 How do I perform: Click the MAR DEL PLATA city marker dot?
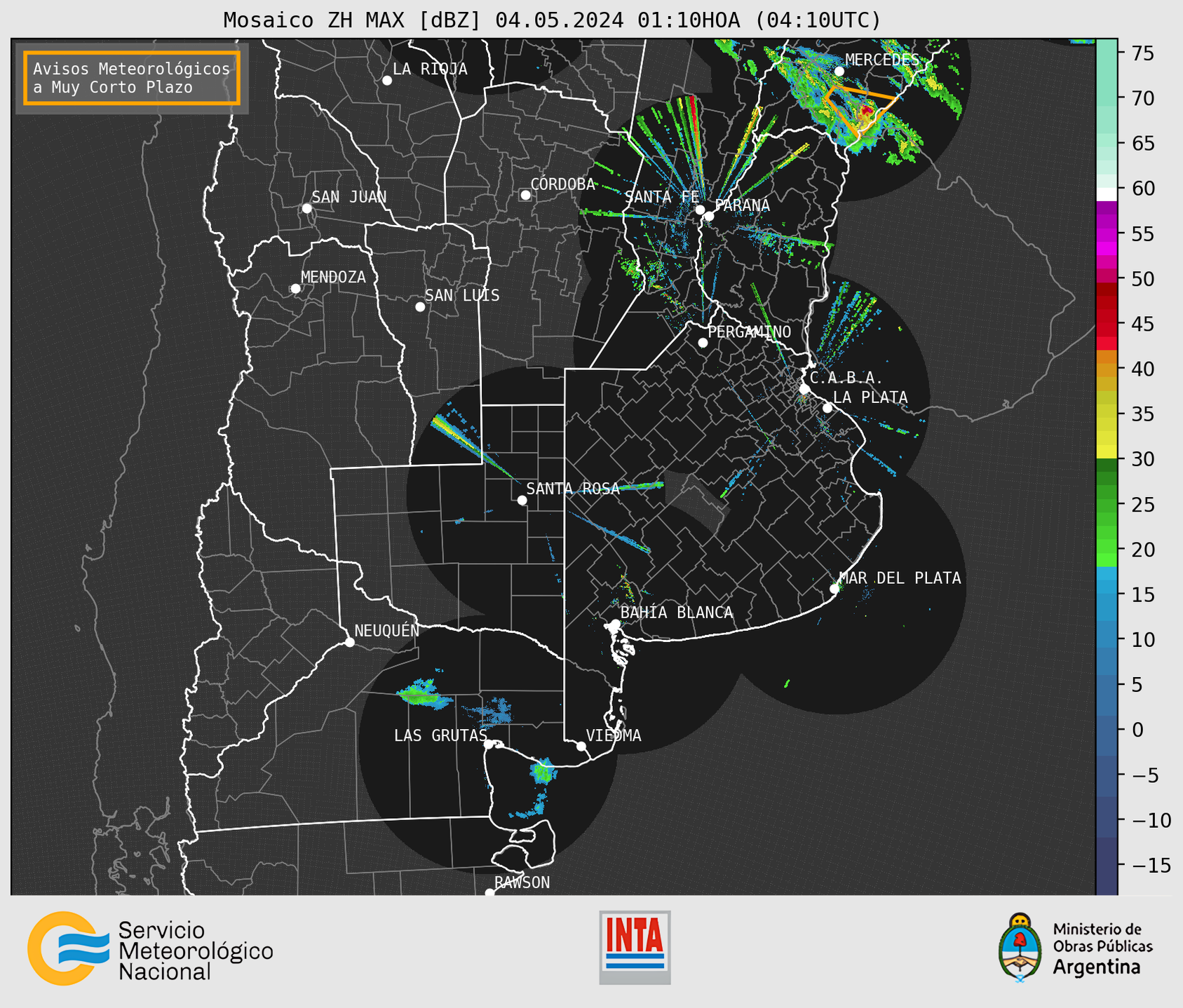834,589
